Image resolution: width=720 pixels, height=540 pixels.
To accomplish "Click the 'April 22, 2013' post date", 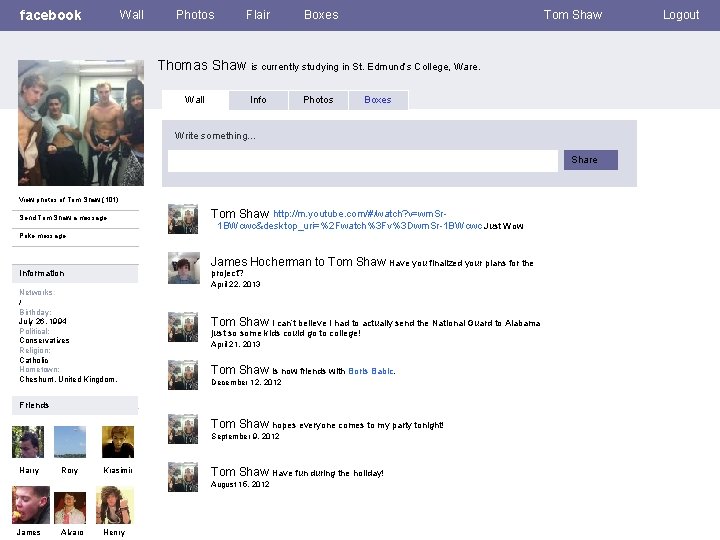I will 236,284.
